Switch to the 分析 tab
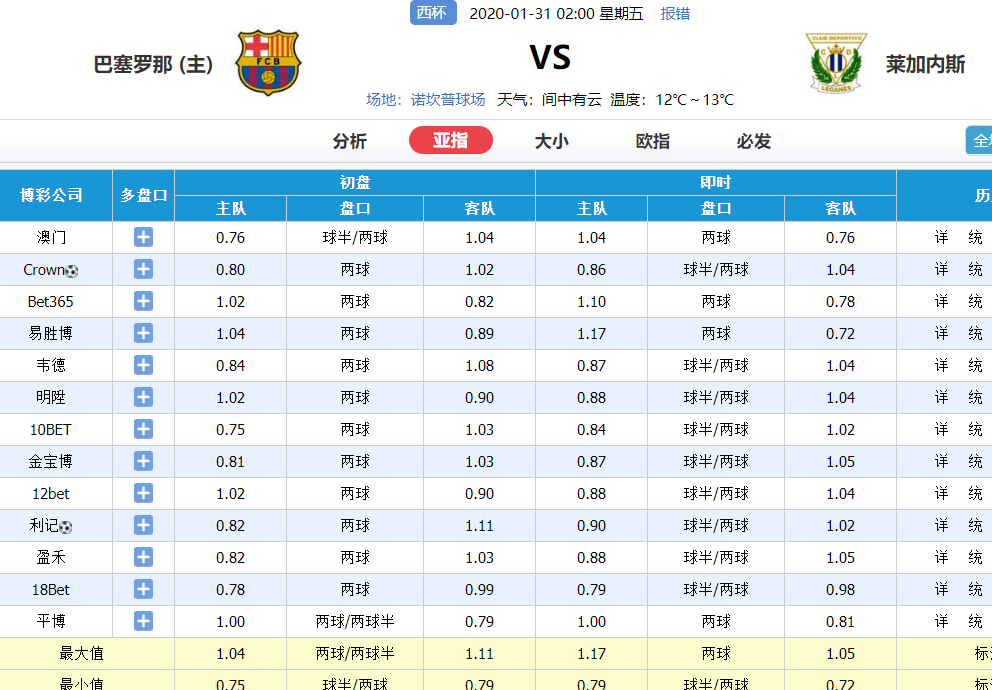This screenshot has width=992, height=690. click(x=349, y=141)
